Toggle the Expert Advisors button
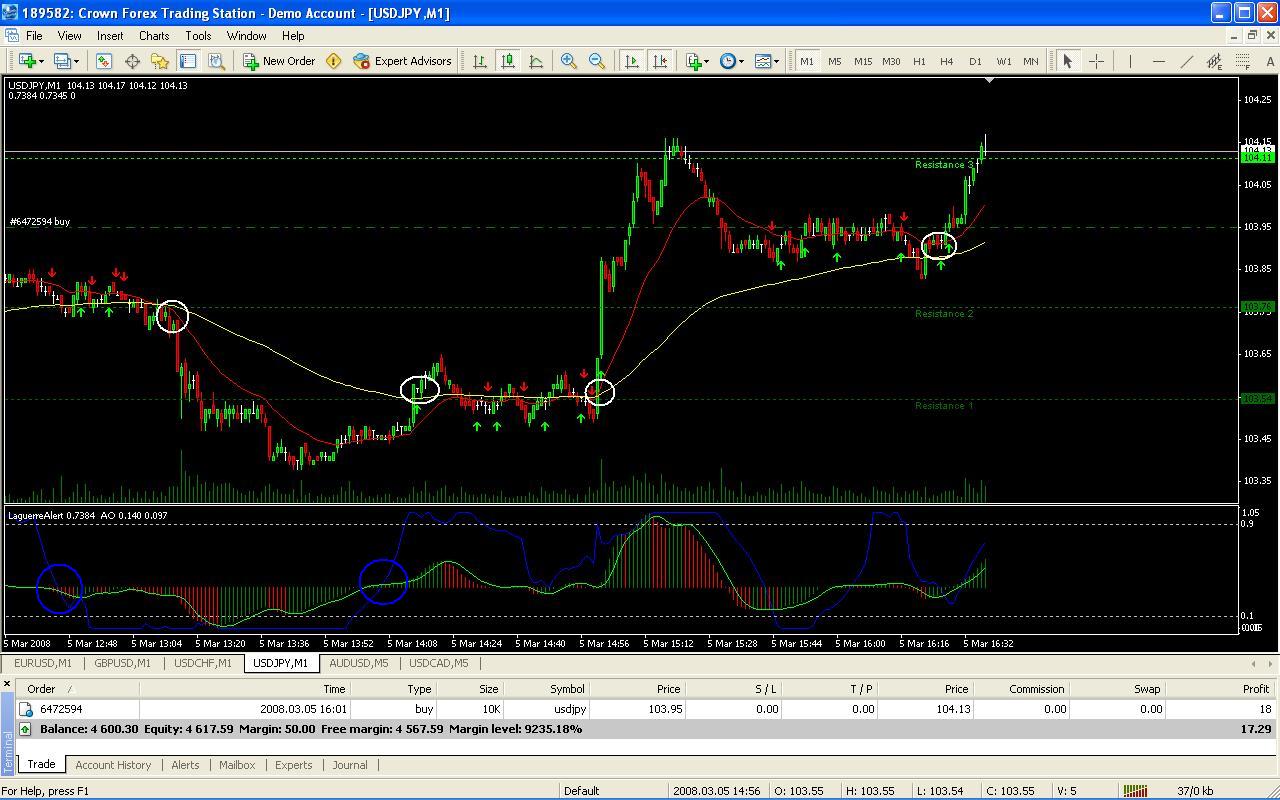1280x800 pixels. tap(402, 61)
